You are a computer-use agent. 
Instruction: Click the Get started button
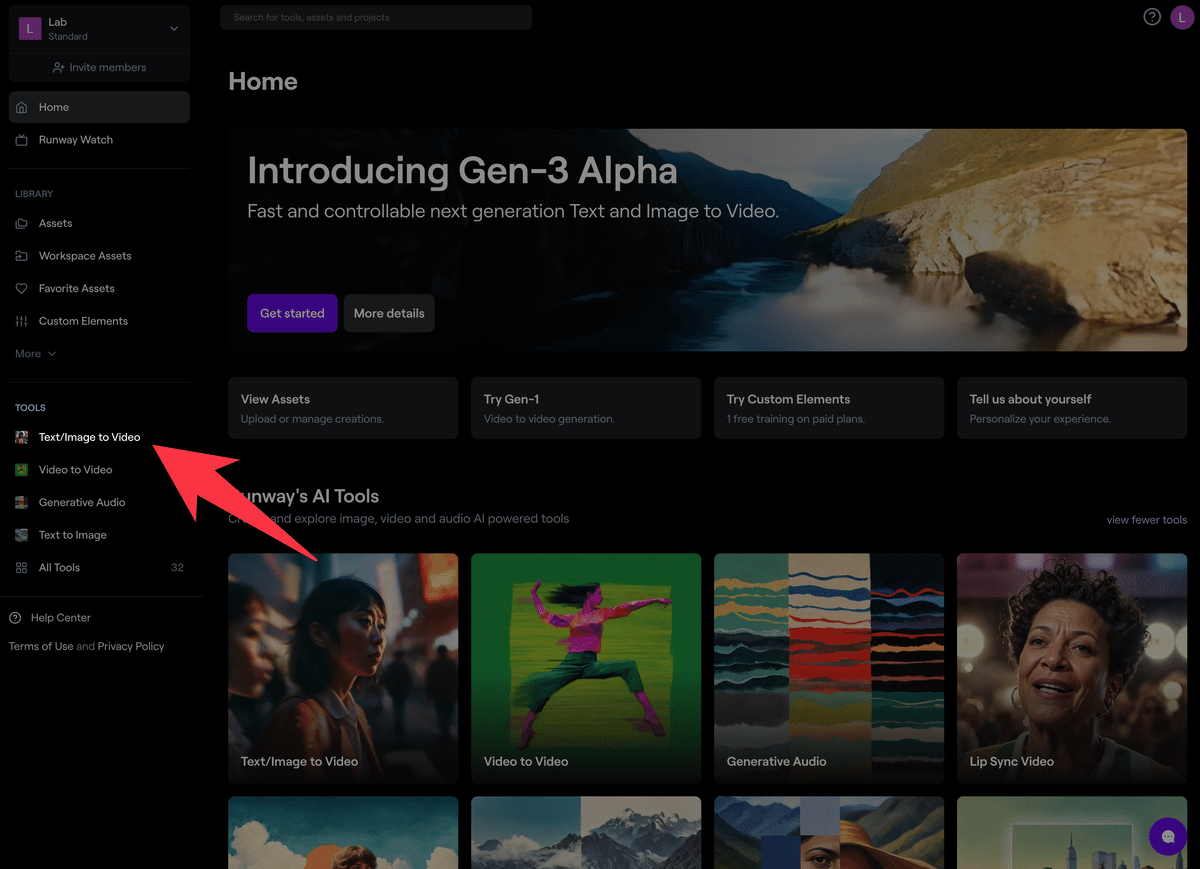[292, 313]
